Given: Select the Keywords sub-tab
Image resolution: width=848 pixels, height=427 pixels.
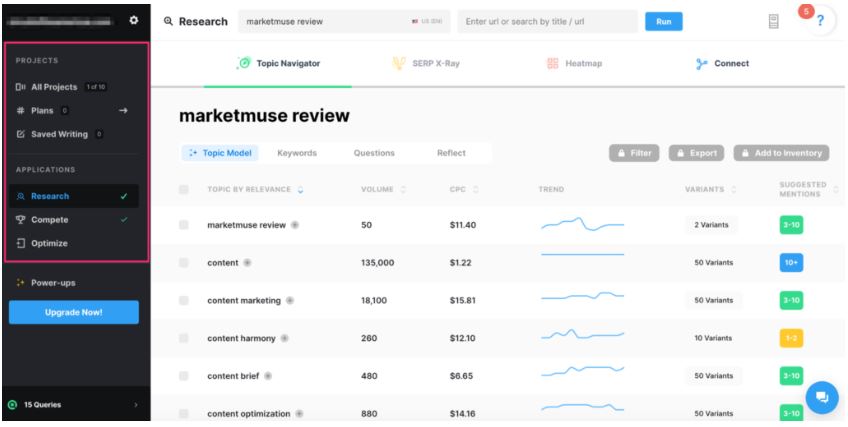Looking at the screenshot, I should point(297,153).
